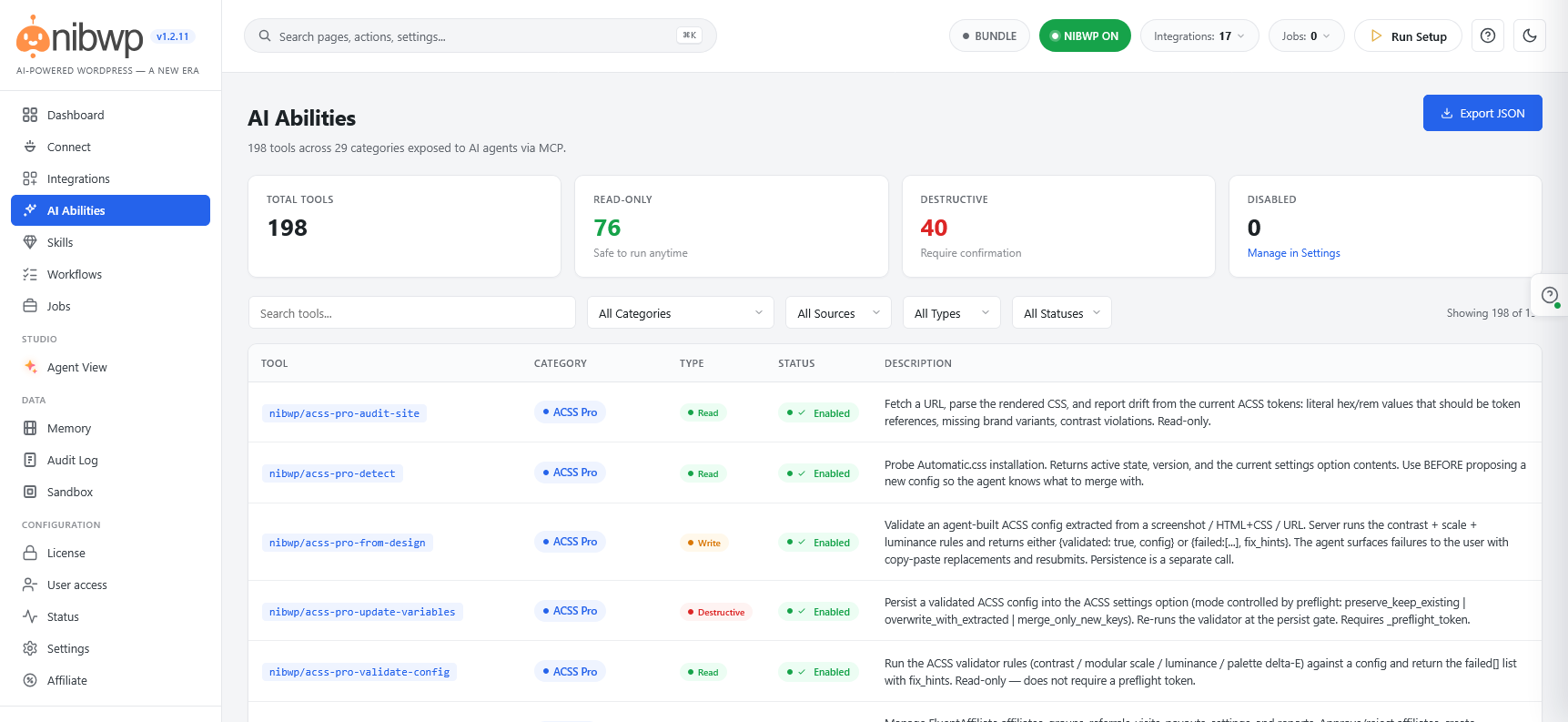Viewport: 1568px width, 722px height.
Task: Click the nibwp logo
Action: click(x=80, y=37)
